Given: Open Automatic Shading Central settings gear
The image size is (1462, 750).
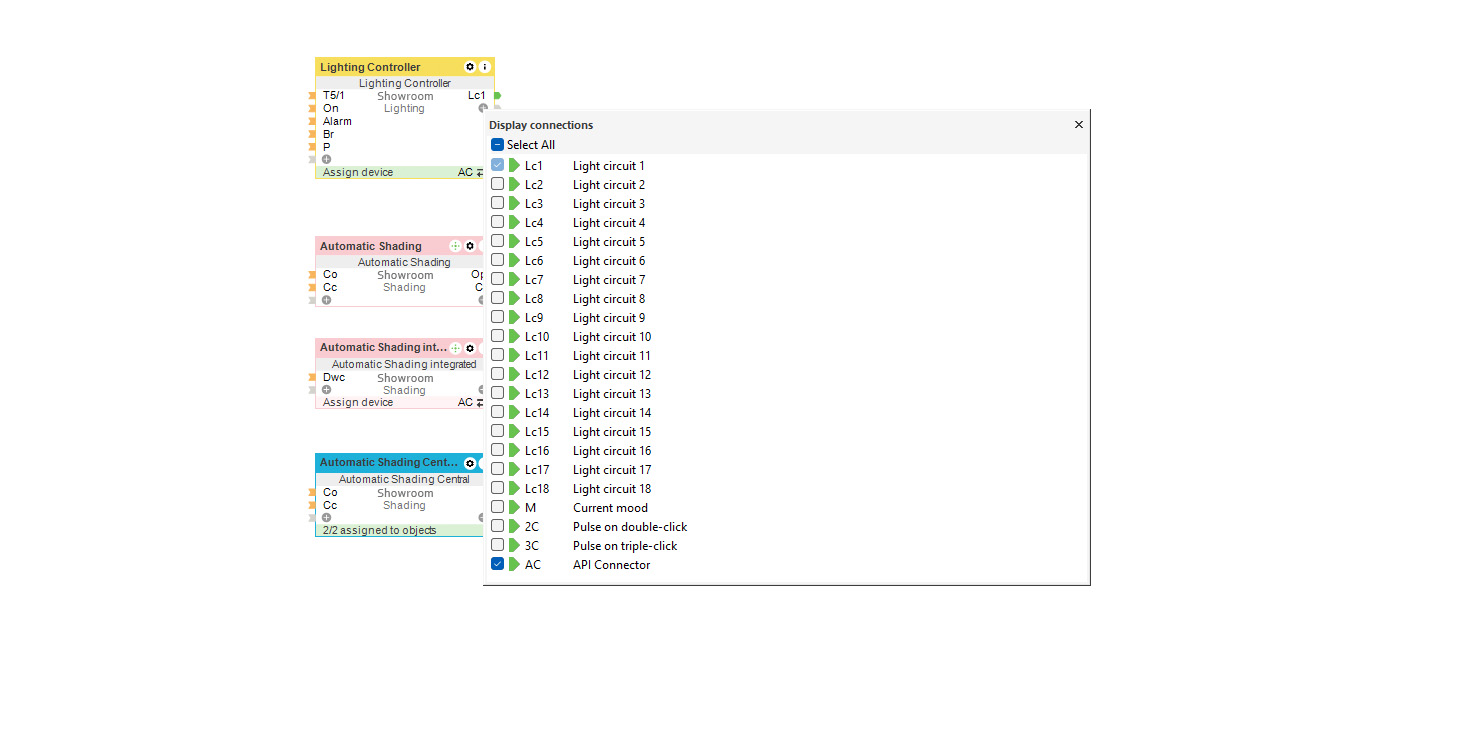Looking at the screenshot, I should point(470,463).
